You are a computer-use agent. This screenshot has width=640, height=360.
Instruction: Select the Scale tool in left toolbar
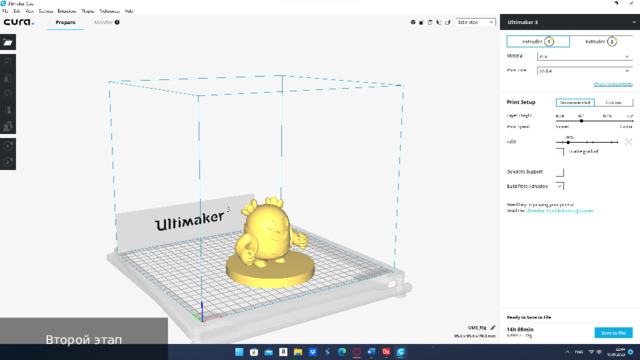[x=8, y=78]
